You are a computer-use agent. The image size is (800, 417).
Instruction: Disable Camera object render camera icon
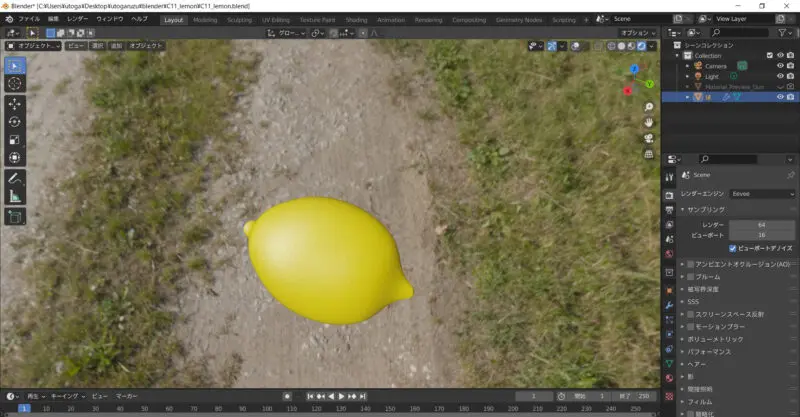tap(790, 66)
